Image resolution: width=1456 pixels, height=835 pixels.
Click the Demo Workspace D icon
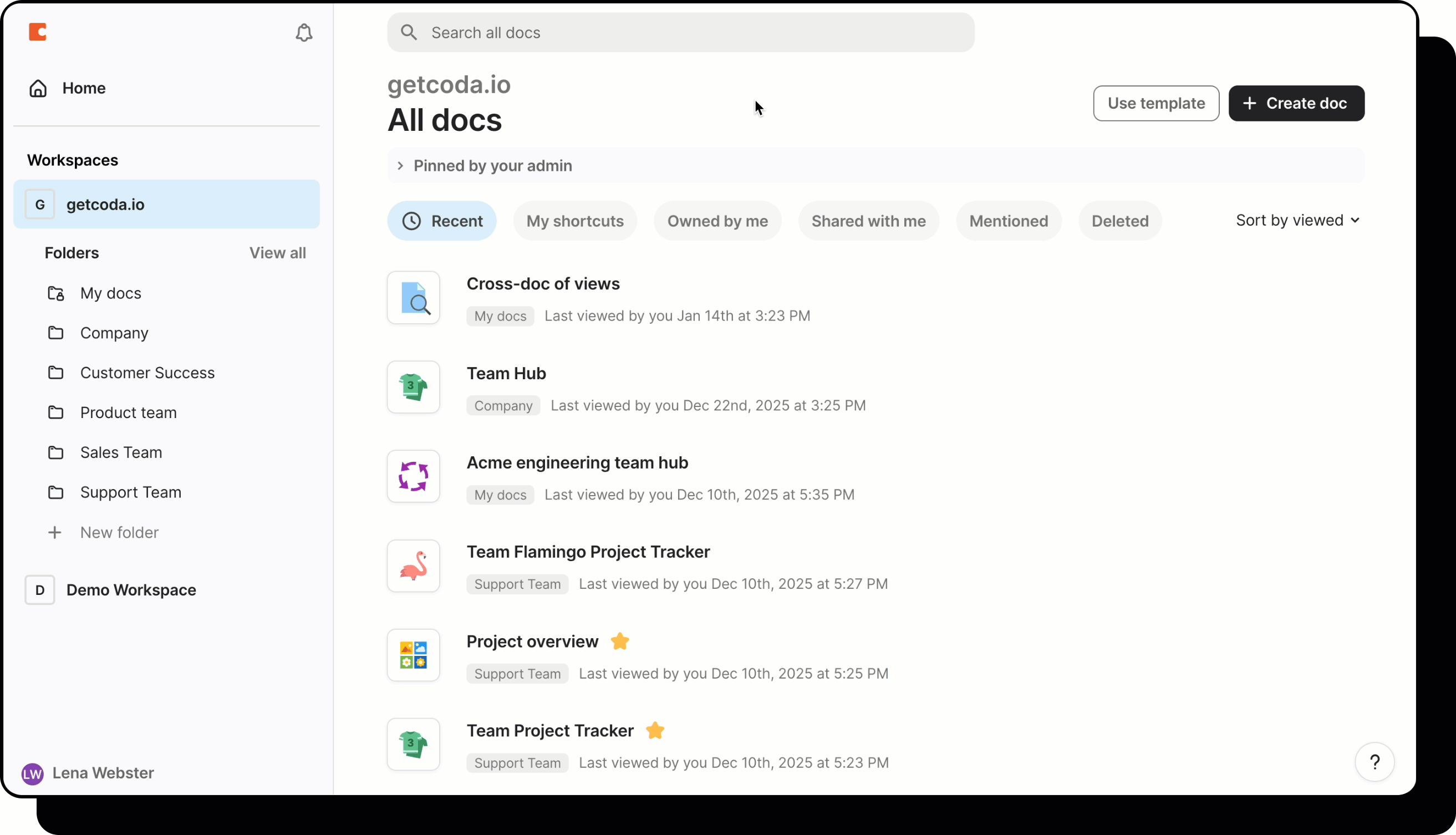point(39,589)
